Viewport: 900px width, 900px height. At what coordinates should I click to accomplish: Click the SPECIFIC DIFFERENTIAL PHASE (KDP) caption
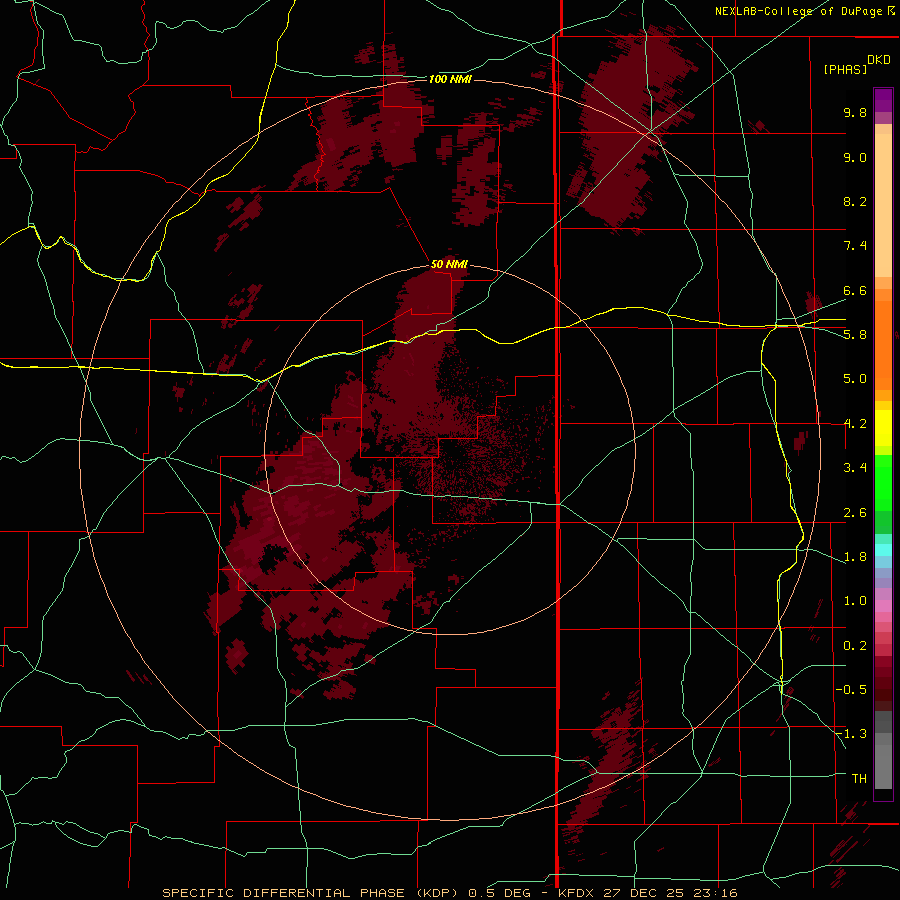pyautogui.click(x=311, y=893)
